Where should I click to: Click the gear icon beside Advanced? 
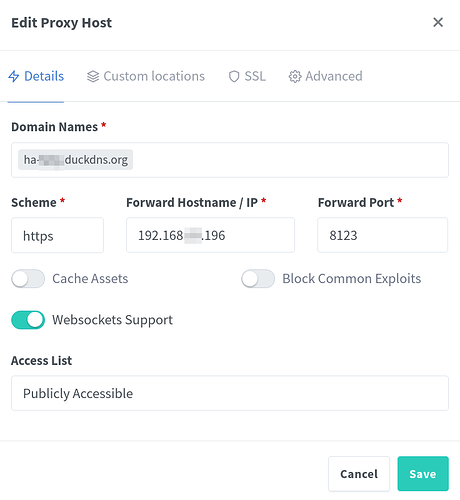tap(295, 76)
